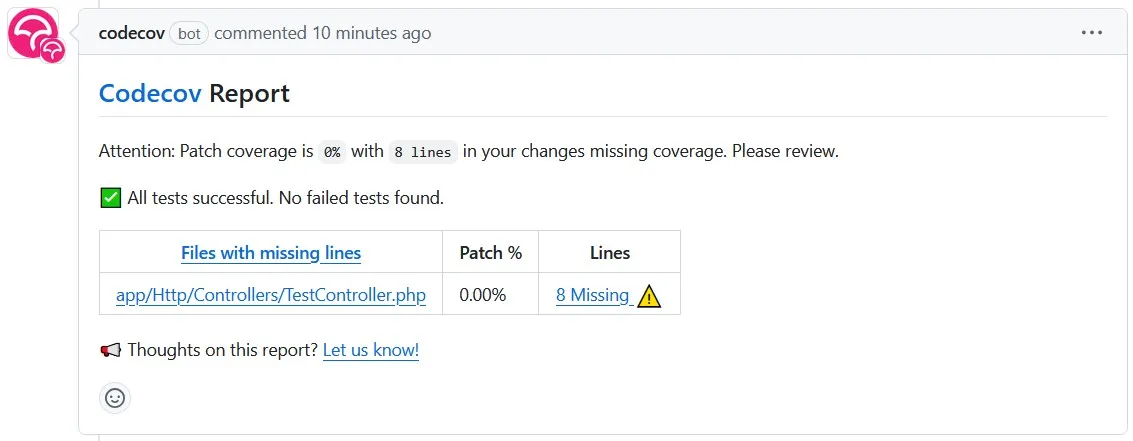Click the bot label badge
Image resolution: width=1133 pixels, height=441 pixels.
pyautogui.click(x=189, y=33)
